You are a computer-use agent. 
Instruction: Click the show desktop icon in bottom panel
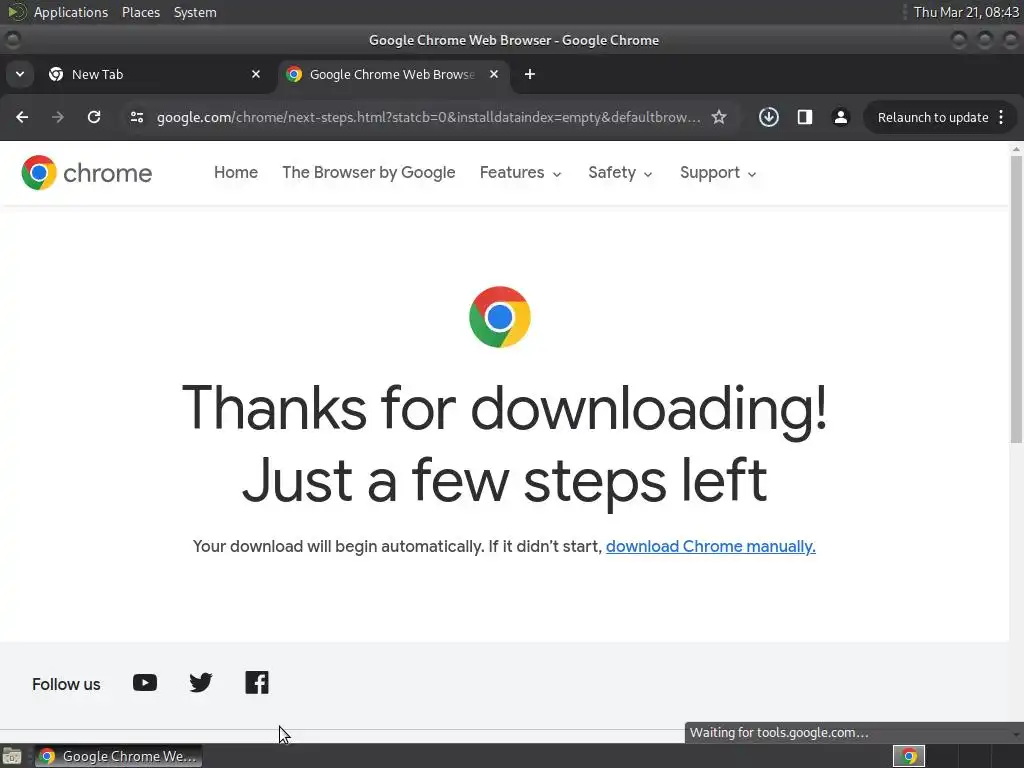[x=12, y=756]
